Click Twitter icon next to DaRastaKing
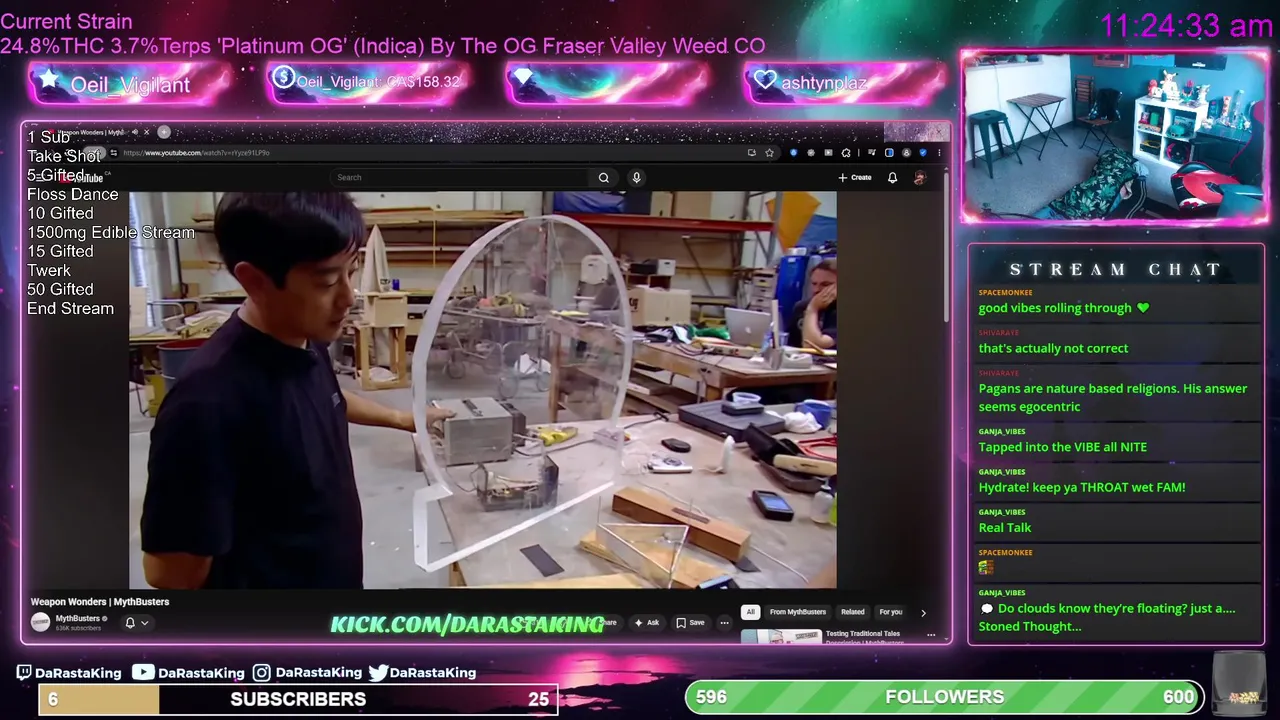 [x=378, y=673]
